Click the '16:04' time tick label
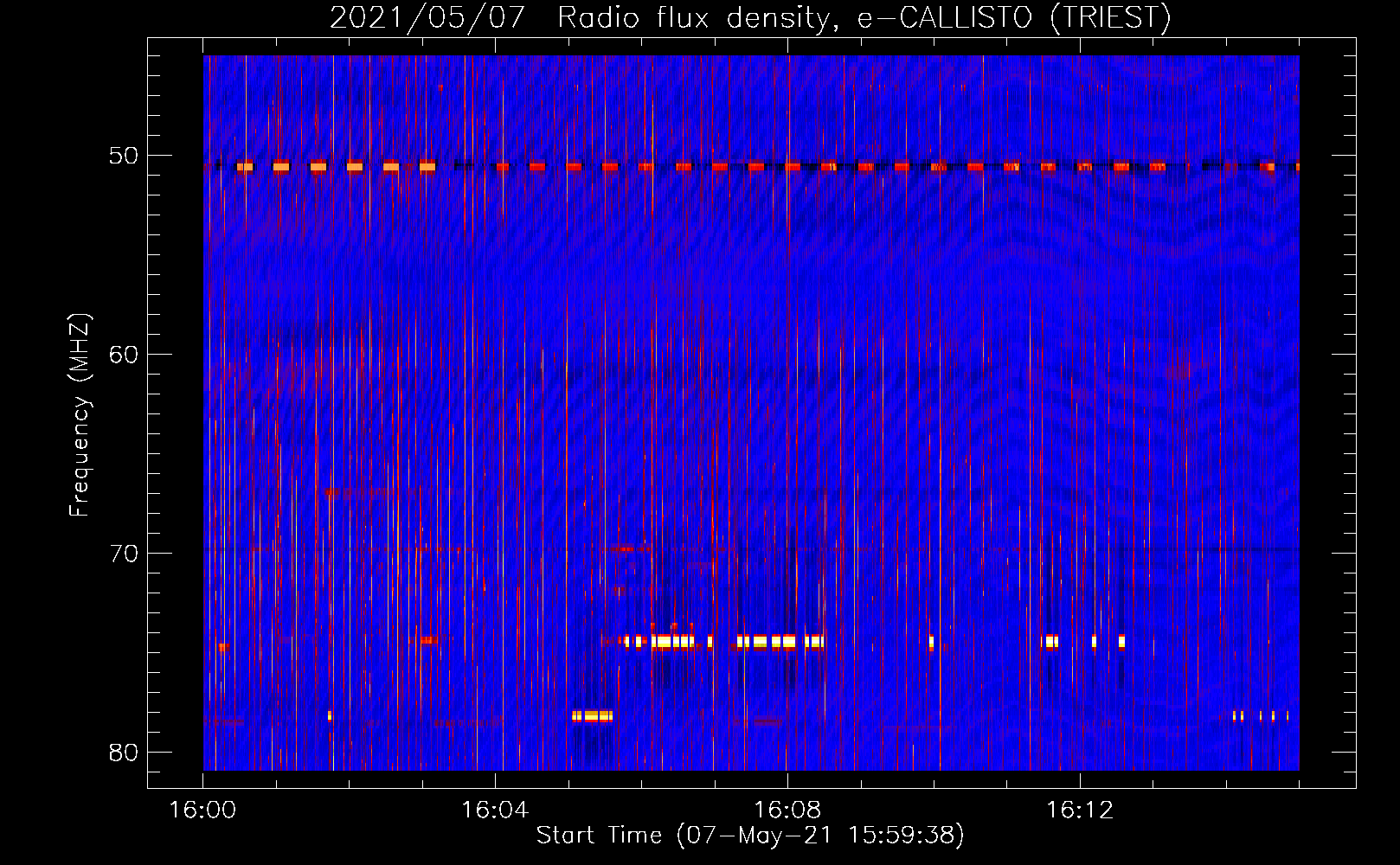 pyautogui.click(x=495, y=811)
